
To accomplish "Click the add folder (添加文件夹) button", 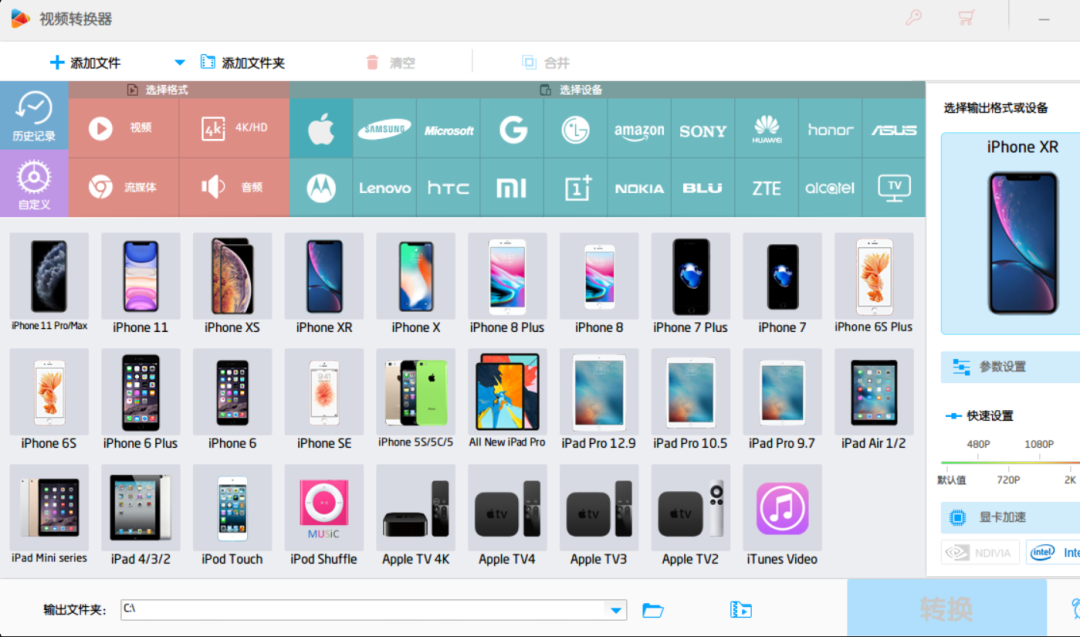I will point(242,63).
